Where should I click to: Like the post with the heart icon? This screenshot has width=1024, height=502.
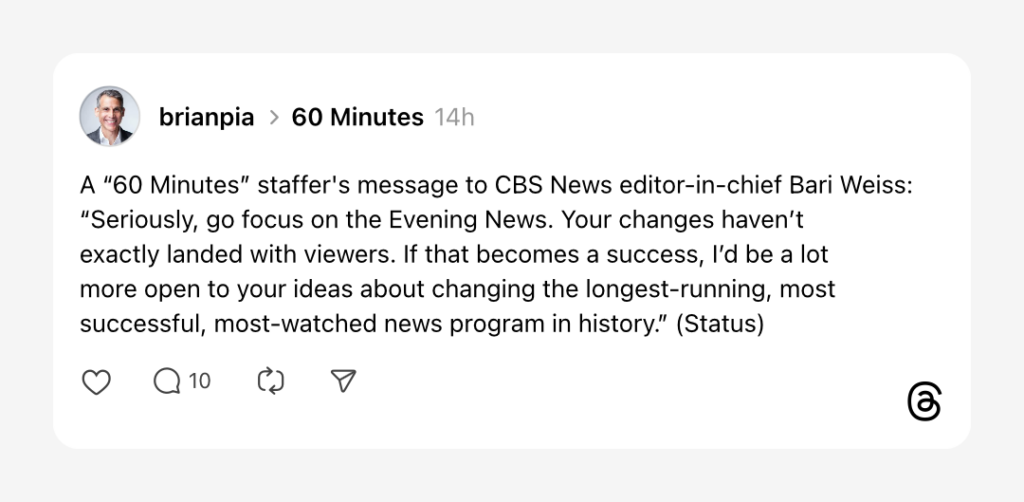(95, 381)
